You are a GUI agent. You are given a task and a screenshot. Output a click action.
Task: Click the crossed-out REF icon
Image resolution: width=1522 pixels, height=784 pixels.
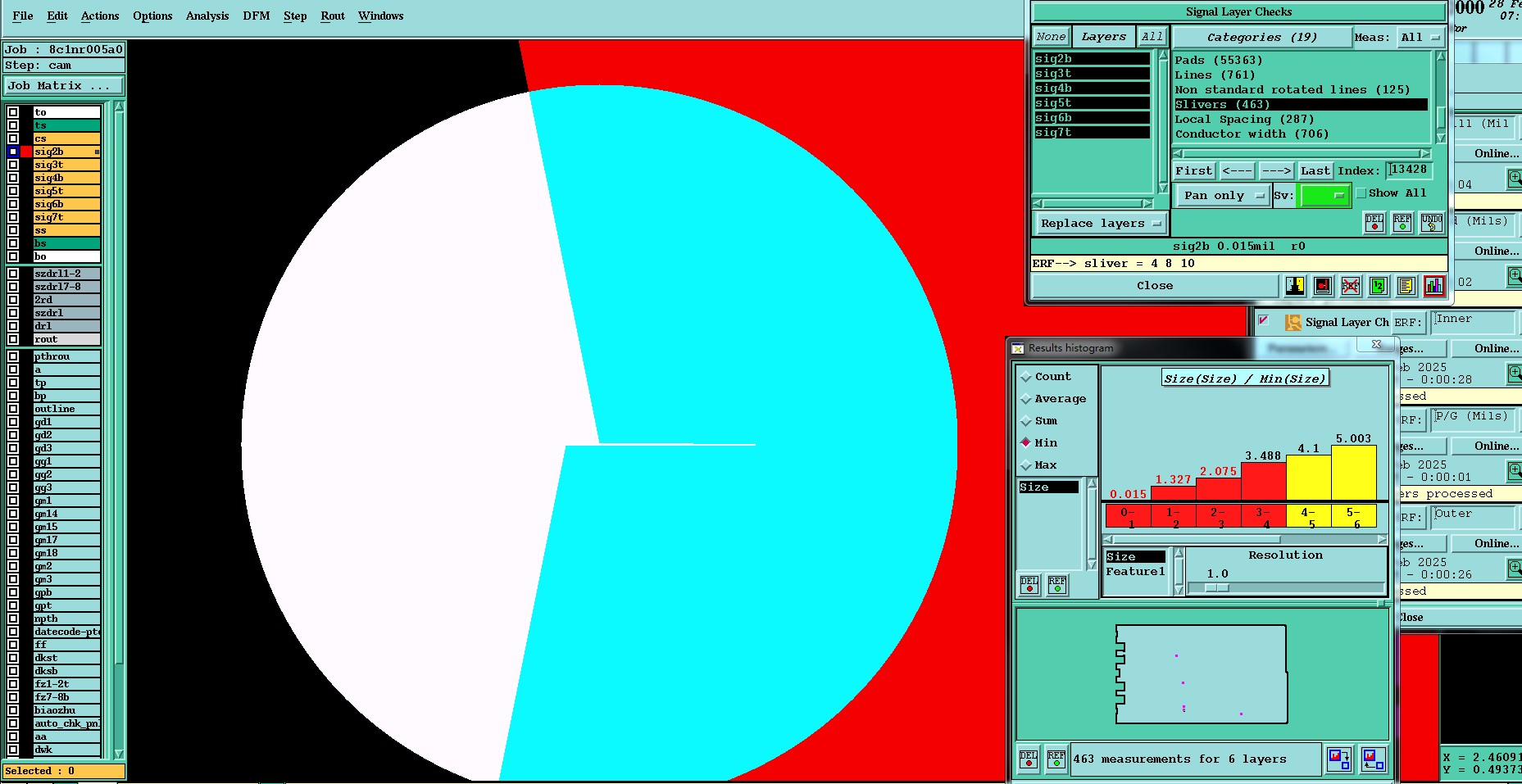(1350, 285)
